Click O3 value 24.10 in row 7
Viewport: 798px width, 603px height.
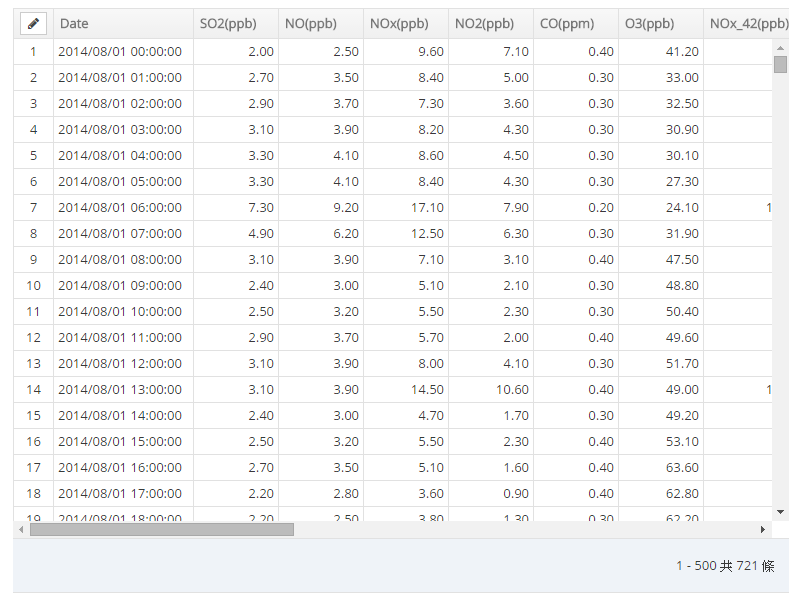click(x=661, y=208)
